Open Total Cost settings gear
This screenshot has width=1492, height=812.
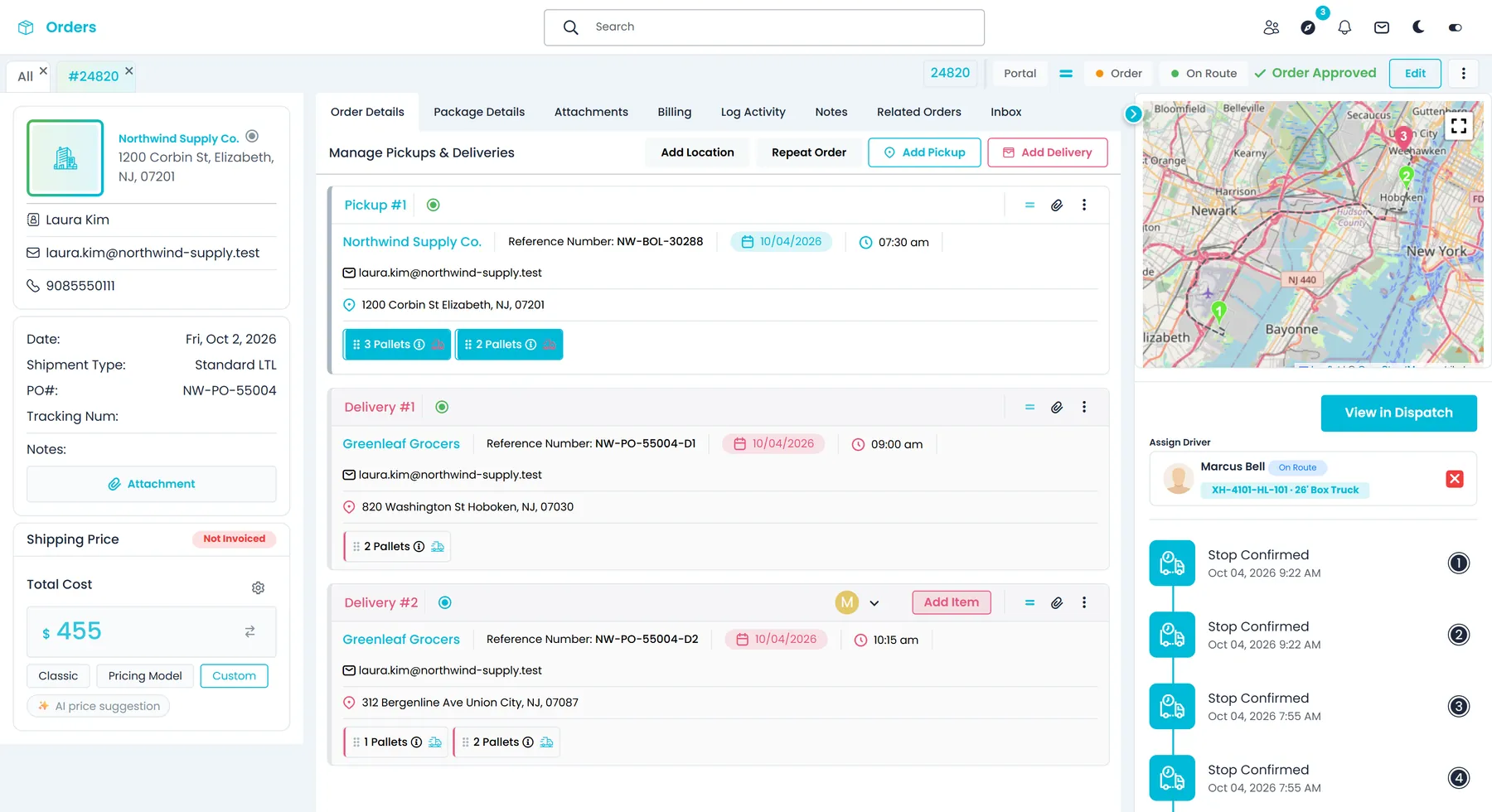(x=258, y=587)
